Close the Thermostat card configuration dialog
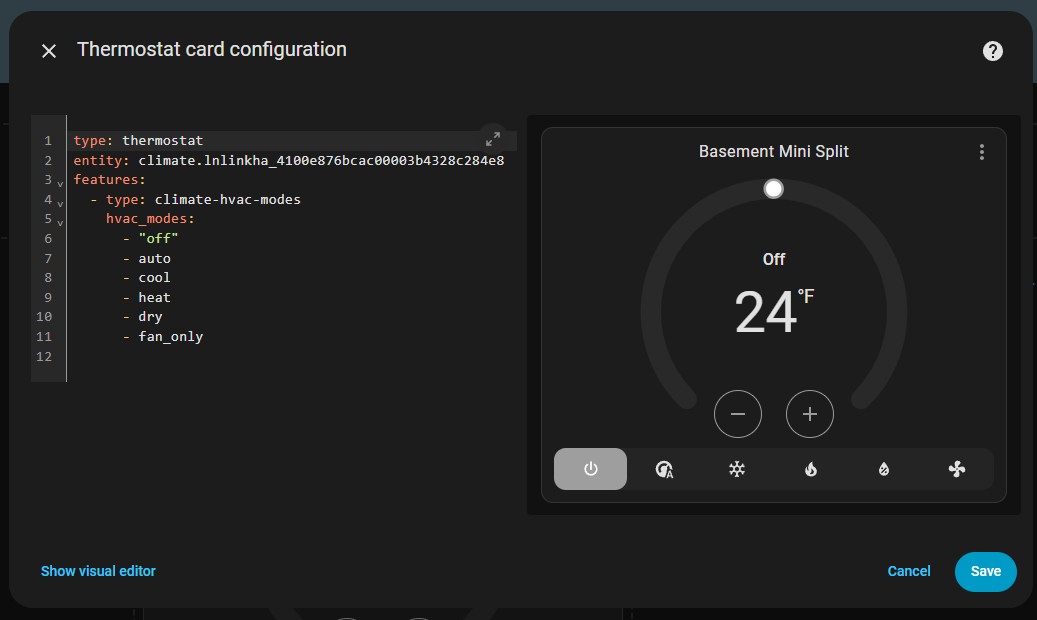The width and height of the screenshot is (1037, 620). 49,51
